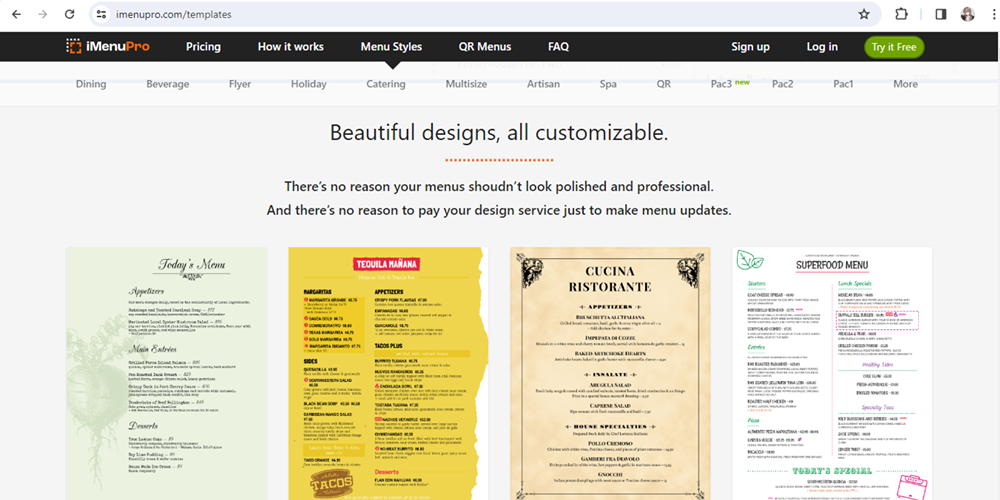Go back using browser back arrow

[17, 14]
